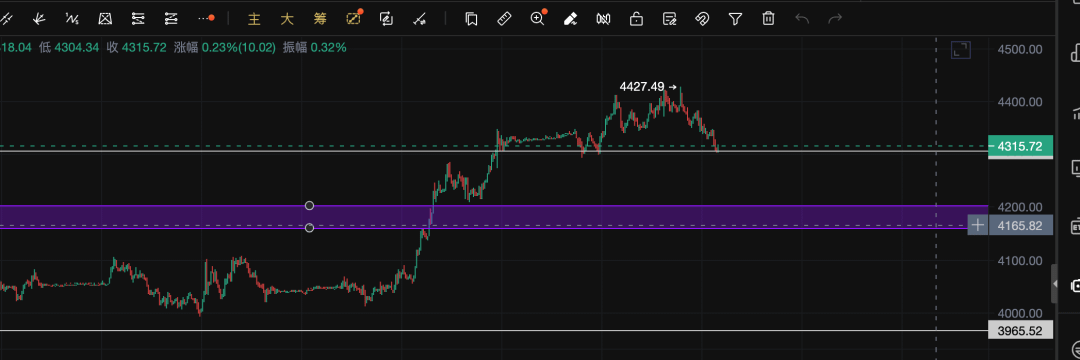Collapse the right sidebar using its edge handle
This screenshot has width=1080, height=360.
(1055, 283)
